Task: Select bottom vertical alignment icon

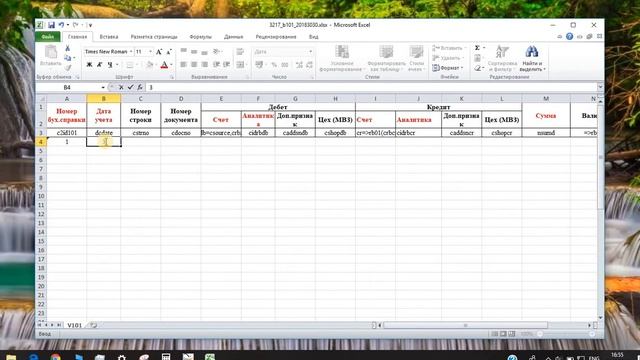Action: 204,51
